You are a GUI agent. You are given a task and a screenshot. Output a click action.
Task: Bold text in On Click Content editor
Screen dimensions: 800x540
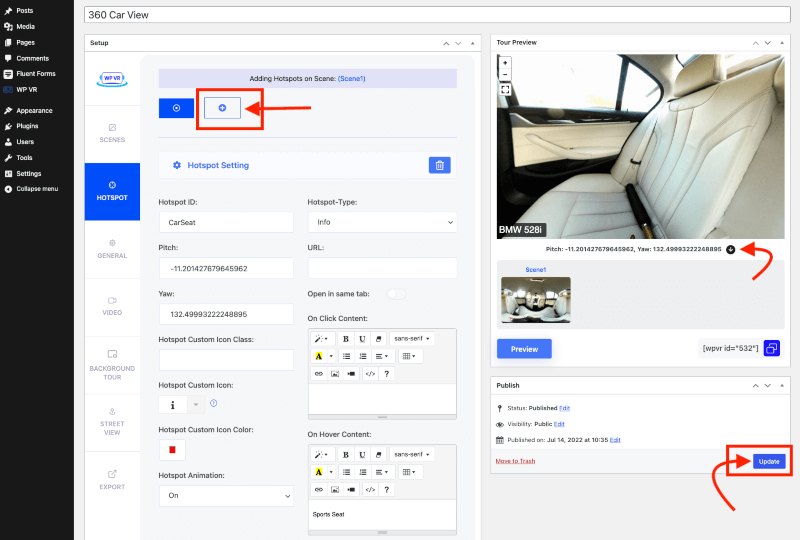345,338
